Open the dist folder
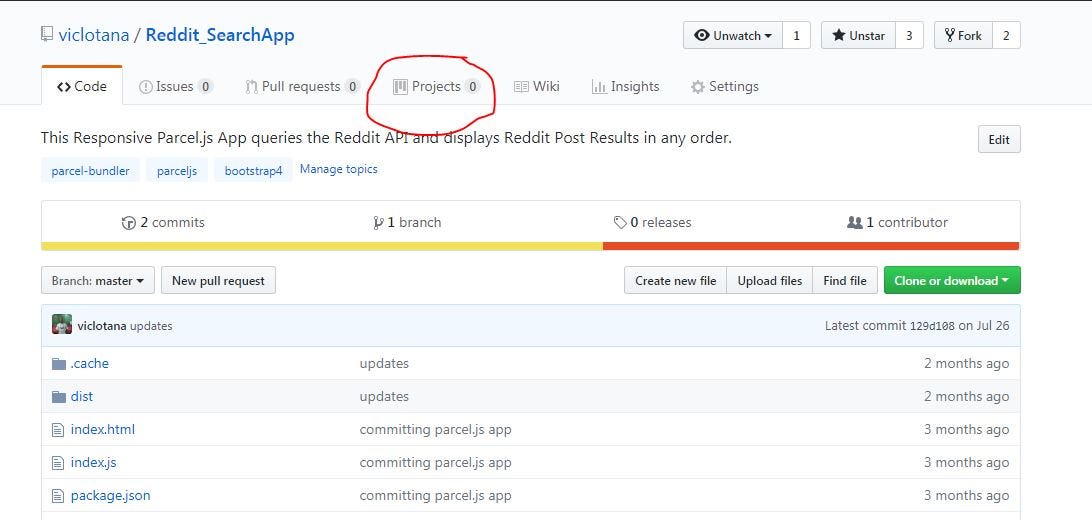Screen dimensions: 1092x520 pyautogui.click(x=81, y=396)
